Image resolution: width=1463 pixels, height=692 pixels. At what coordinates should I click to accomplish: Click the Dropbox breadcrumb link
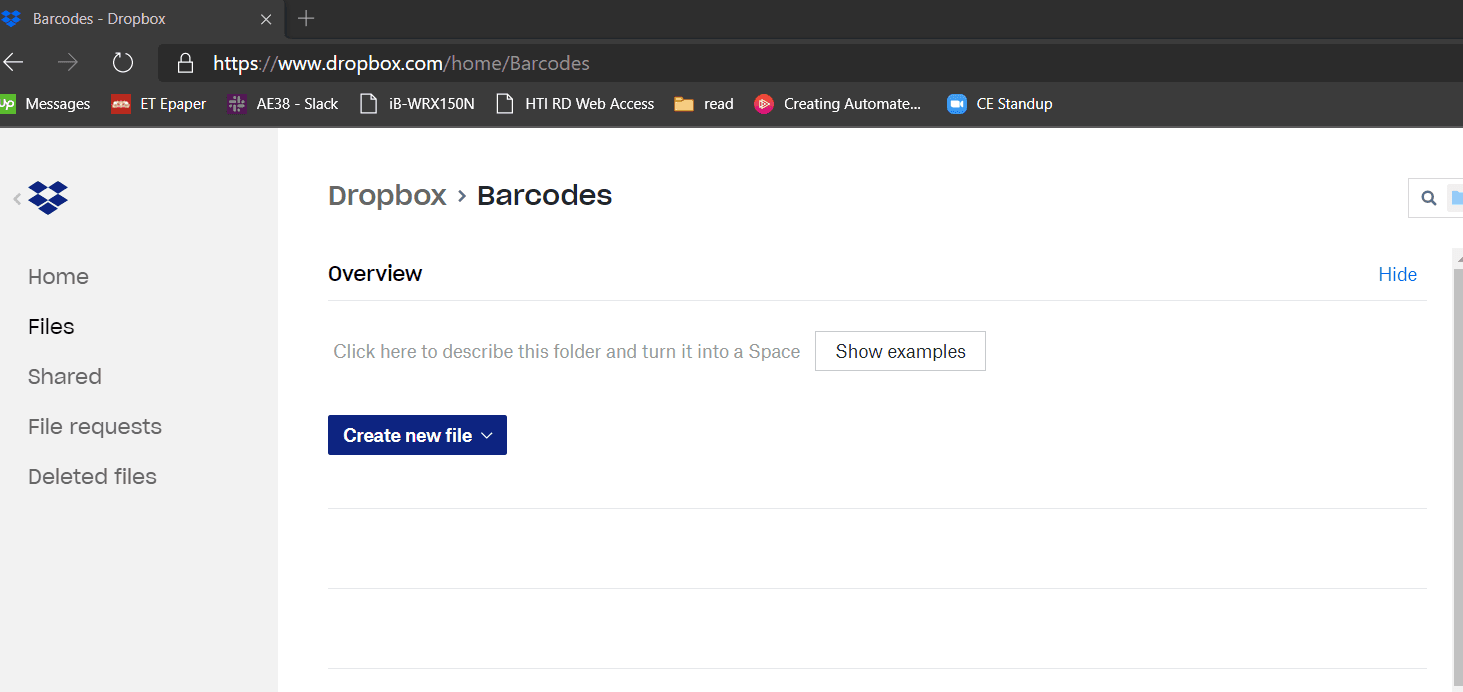(387, 196)
